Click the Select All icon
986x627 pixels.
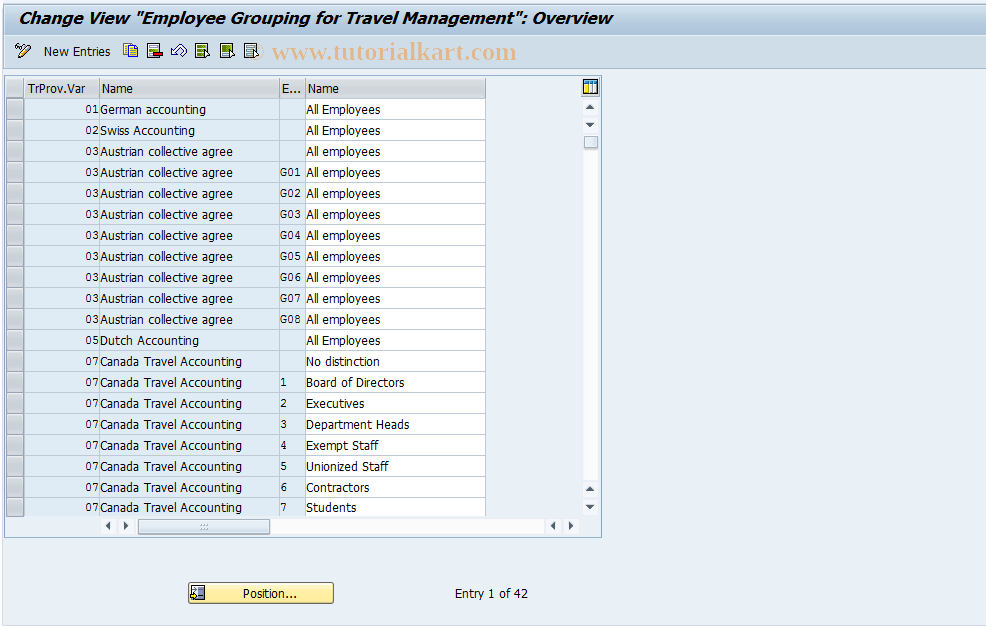click(x=202, y=51)
